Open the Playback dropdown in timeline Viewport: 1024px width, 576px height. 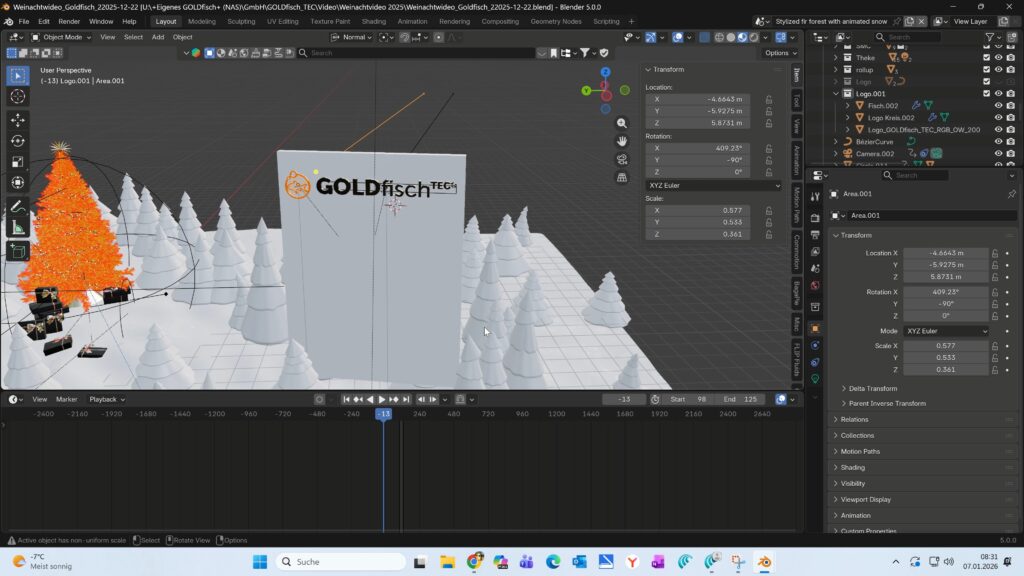107,399
